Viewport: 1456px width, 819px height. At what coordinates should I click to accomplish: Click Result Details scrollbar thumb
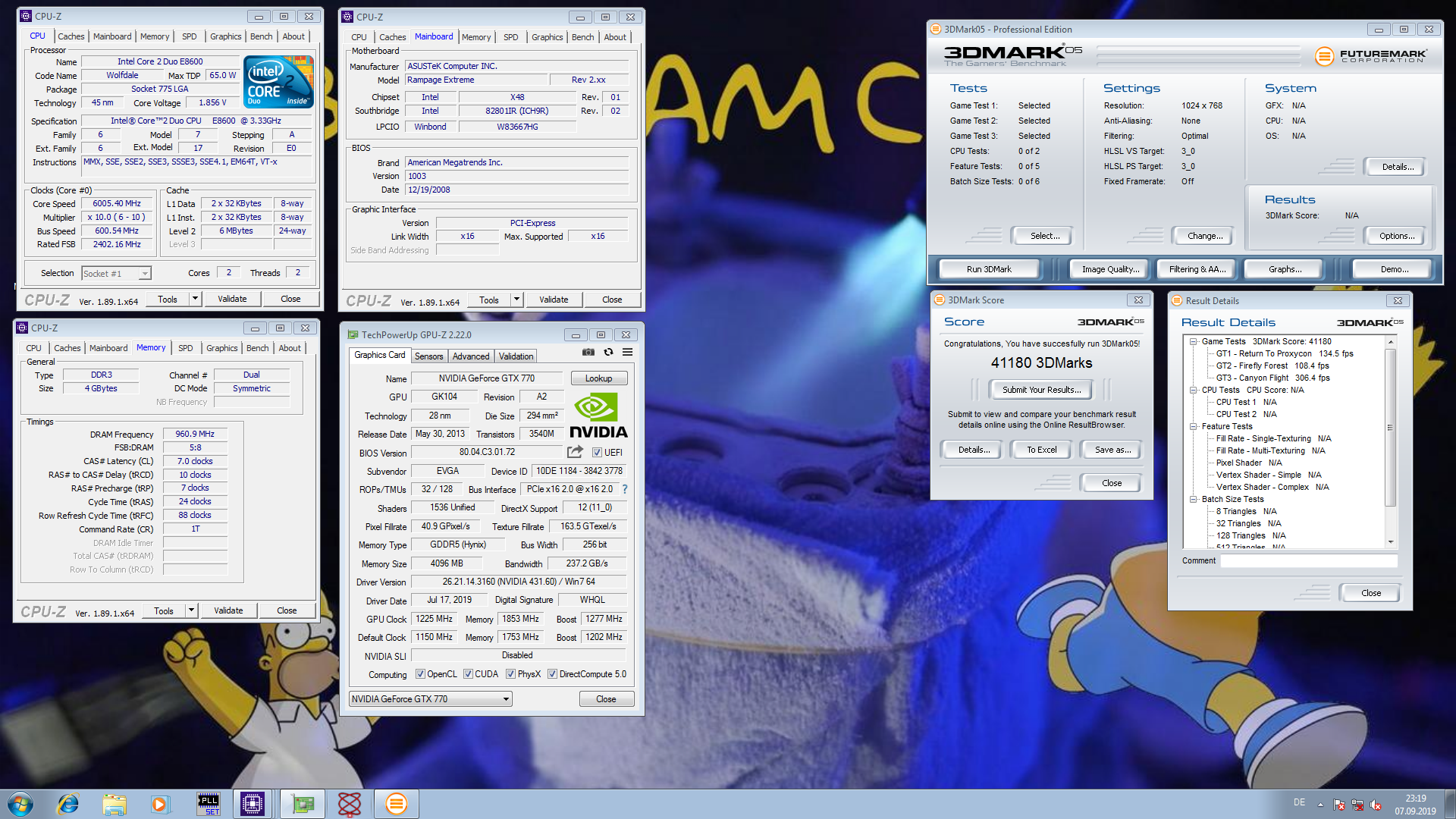[1390, 428]
